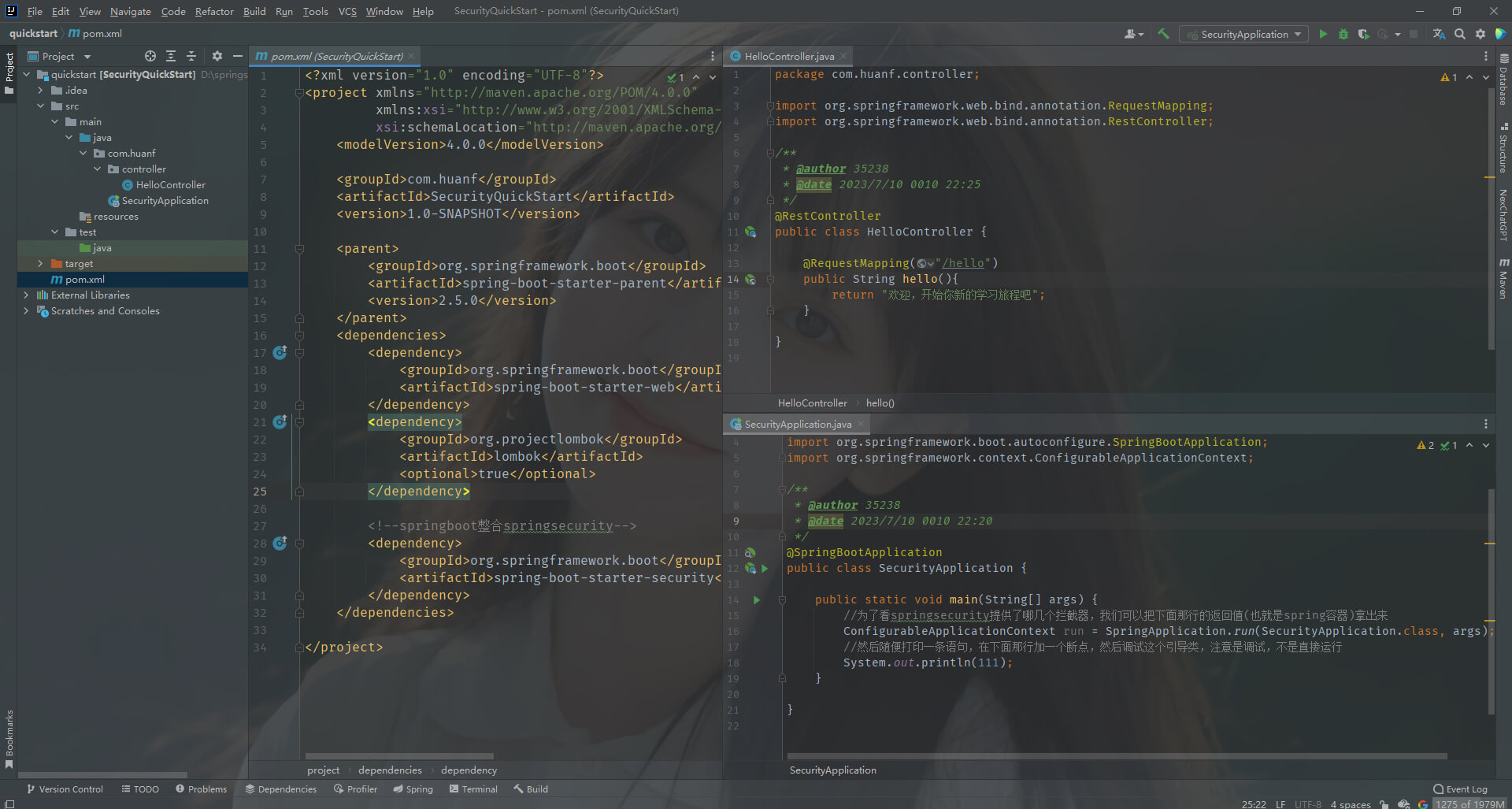Expand all in the Project panel

(171, 56)
